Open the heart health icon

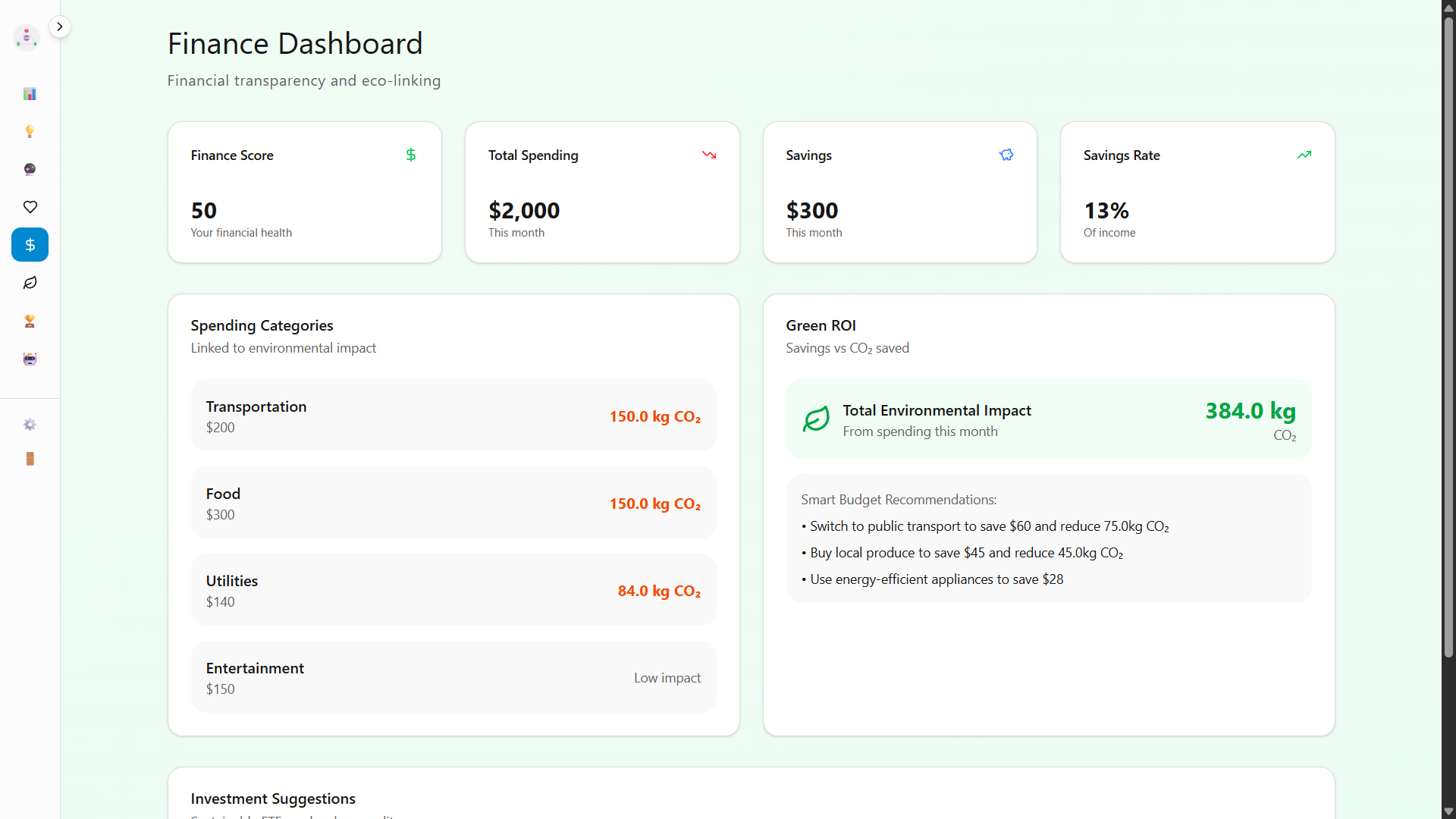click(x=30, y=207)
